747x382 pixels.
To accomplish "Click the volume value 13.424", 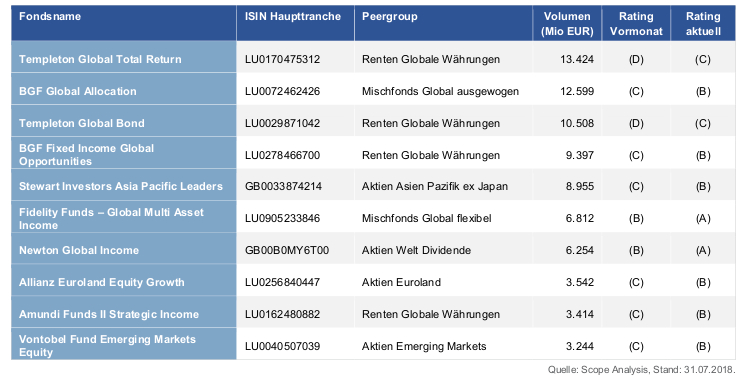I will [577, 60].
